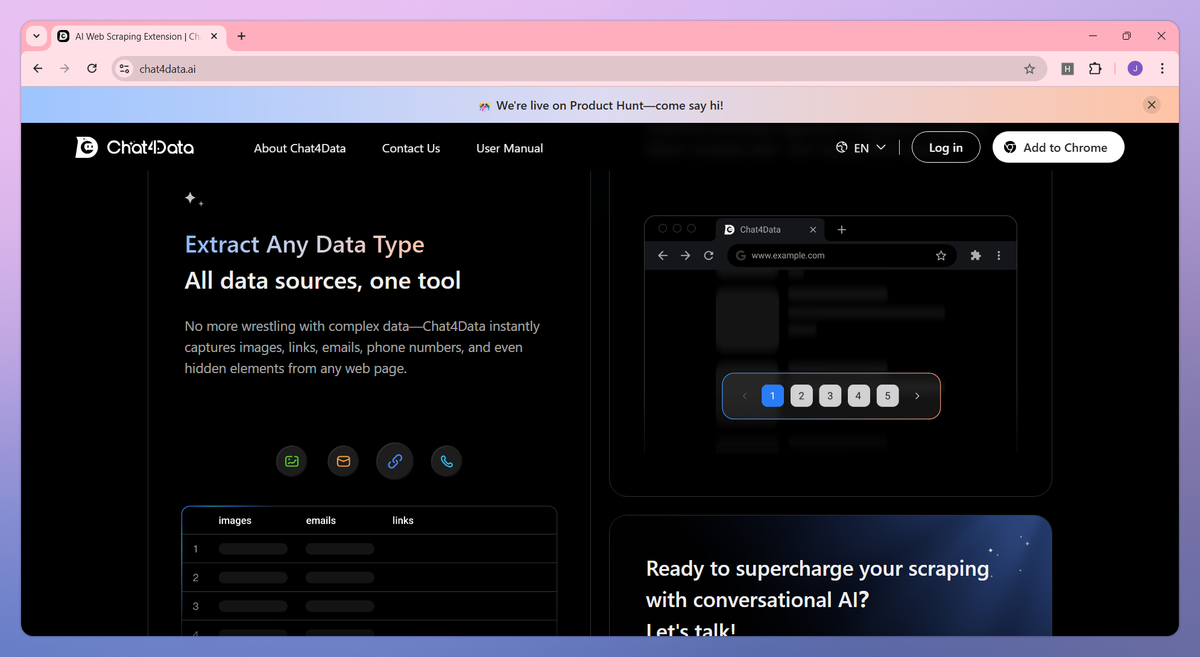Click the emails column header

coord(321,521)
